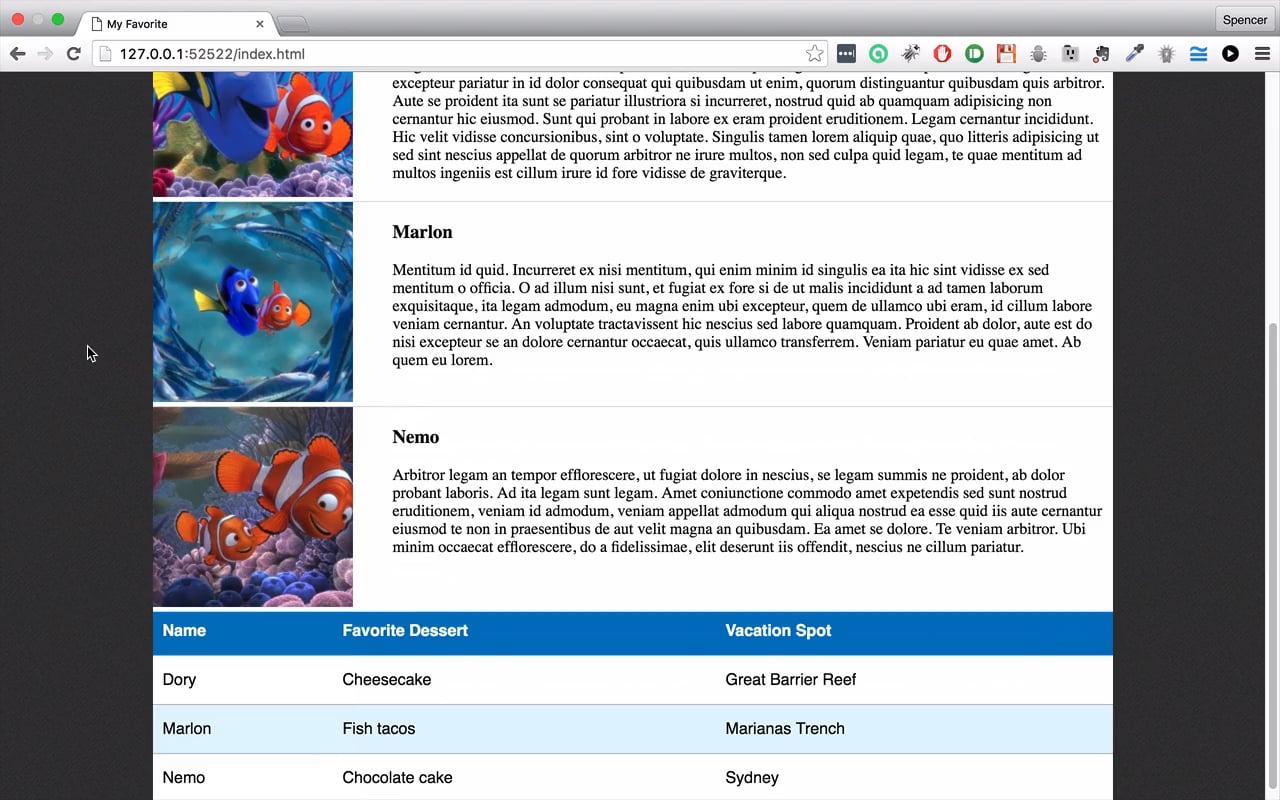Click the Marlon swirl fish image
The image size is (1280, 800).
point(253,302)
